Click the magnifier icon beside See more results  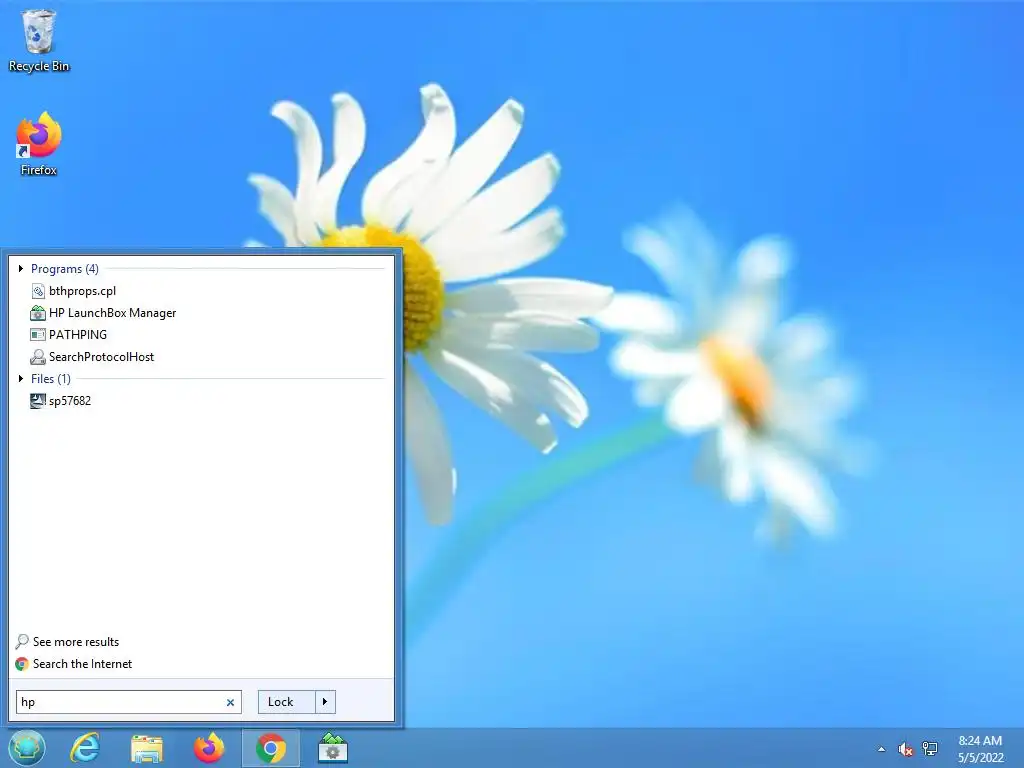point(22,641)
